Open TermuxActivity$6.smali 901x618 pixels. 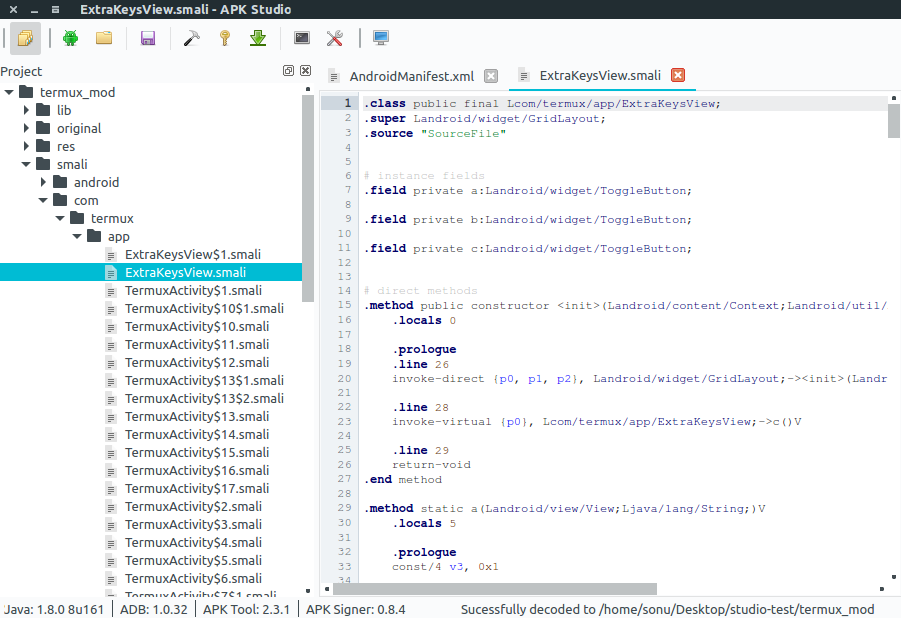pyautogui.click(x=193, y=578)
